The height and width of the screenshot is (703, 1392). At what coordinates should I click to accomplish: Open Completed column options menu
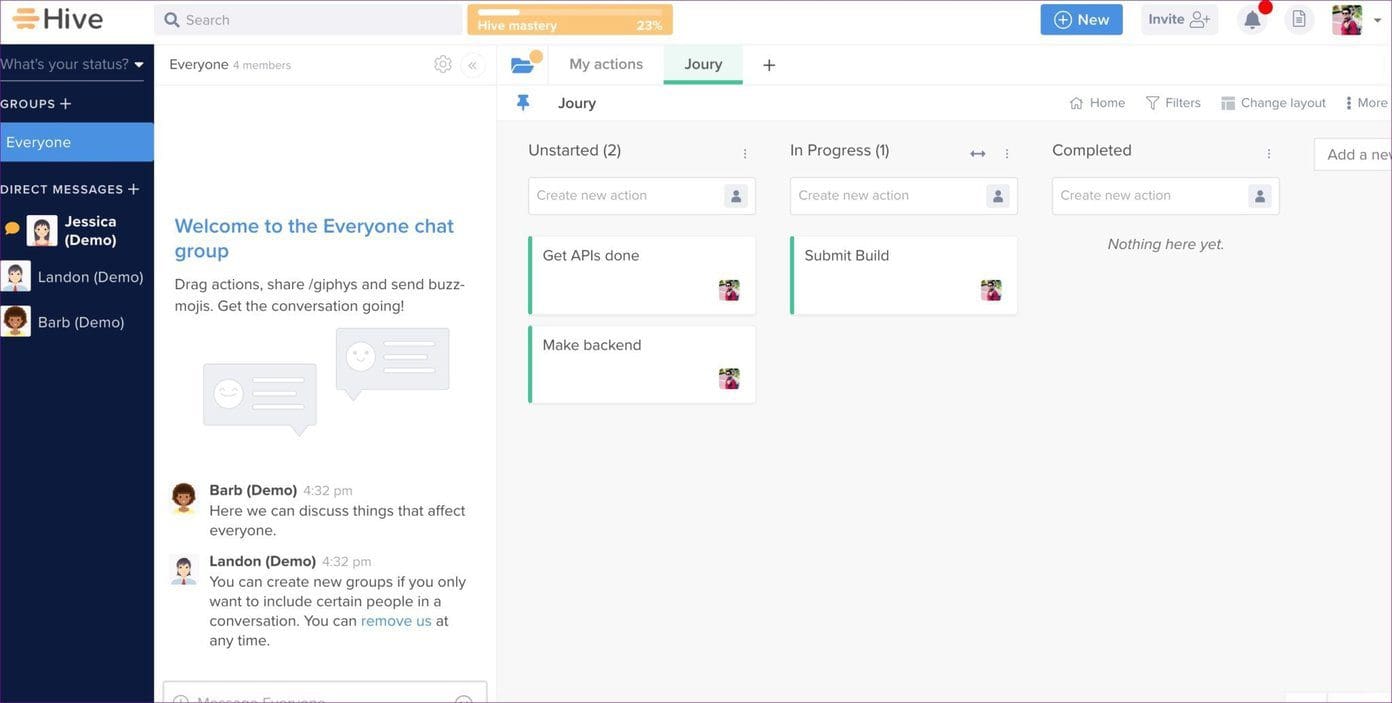pos(1269,153)
